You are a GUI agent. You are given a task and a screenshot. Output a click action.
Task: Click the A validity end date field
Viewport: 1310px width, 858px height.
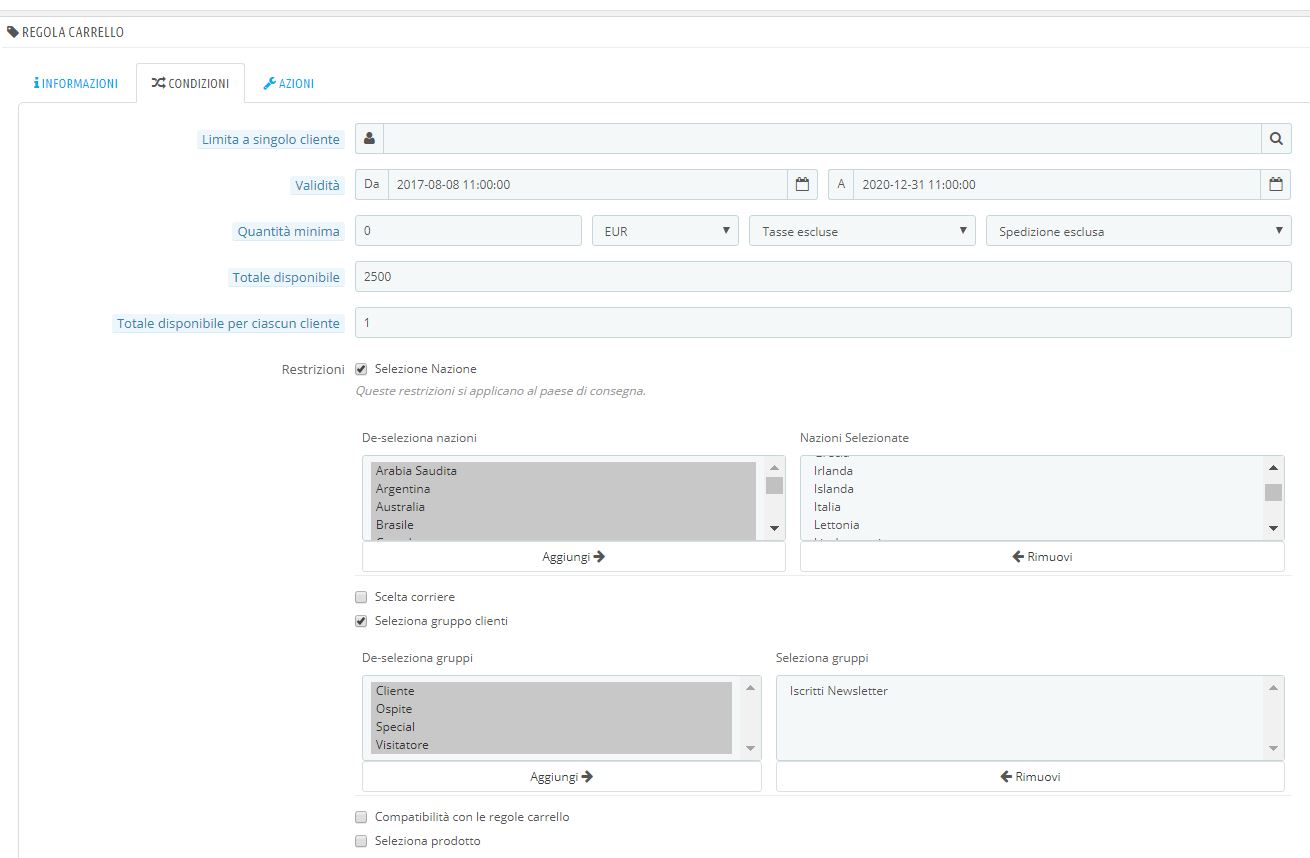tap(1058, 184)
